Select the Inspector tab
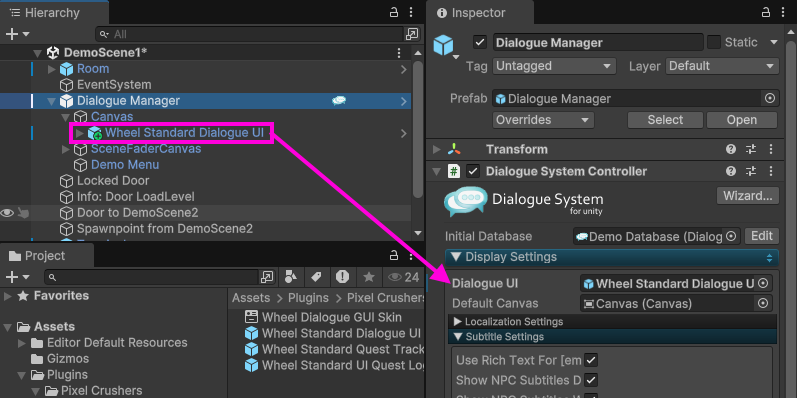Screen dimensions: 797x398 tap(480, 13)
